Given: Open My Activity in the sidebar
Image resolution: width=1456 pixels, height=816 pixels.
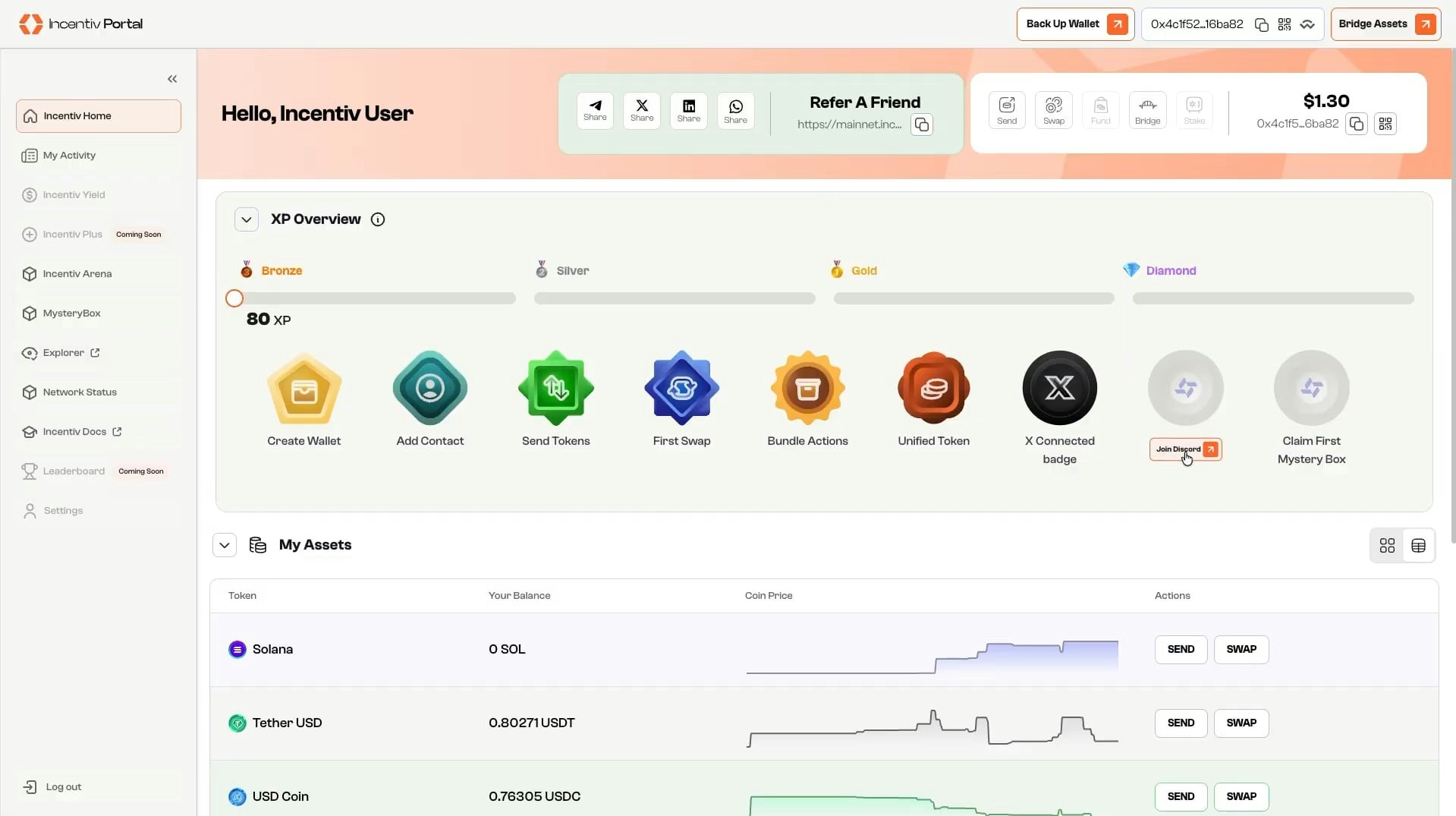Looking at the screenshot, I should coord(99,156).
